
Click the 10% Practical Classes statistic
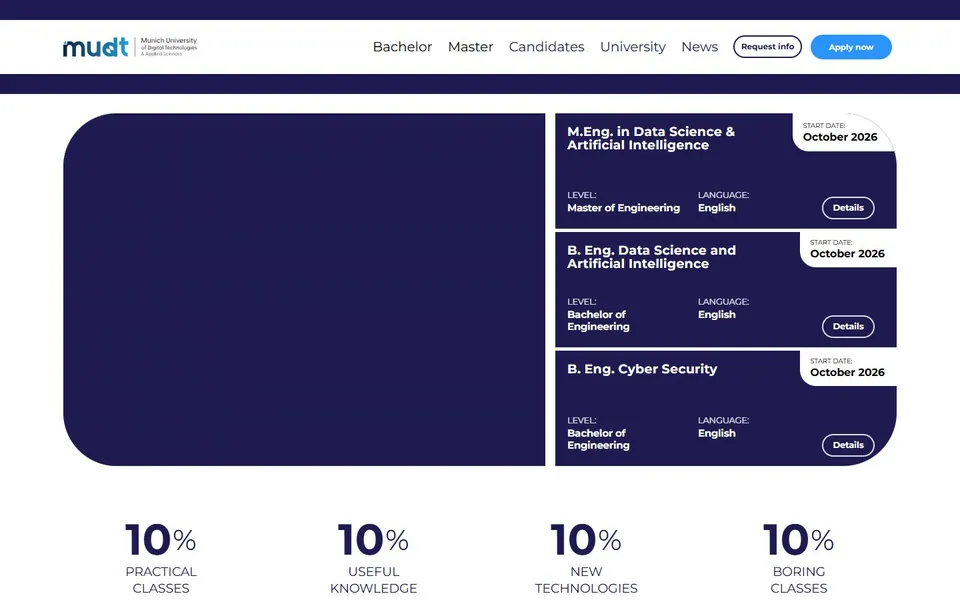coord(160,558)
